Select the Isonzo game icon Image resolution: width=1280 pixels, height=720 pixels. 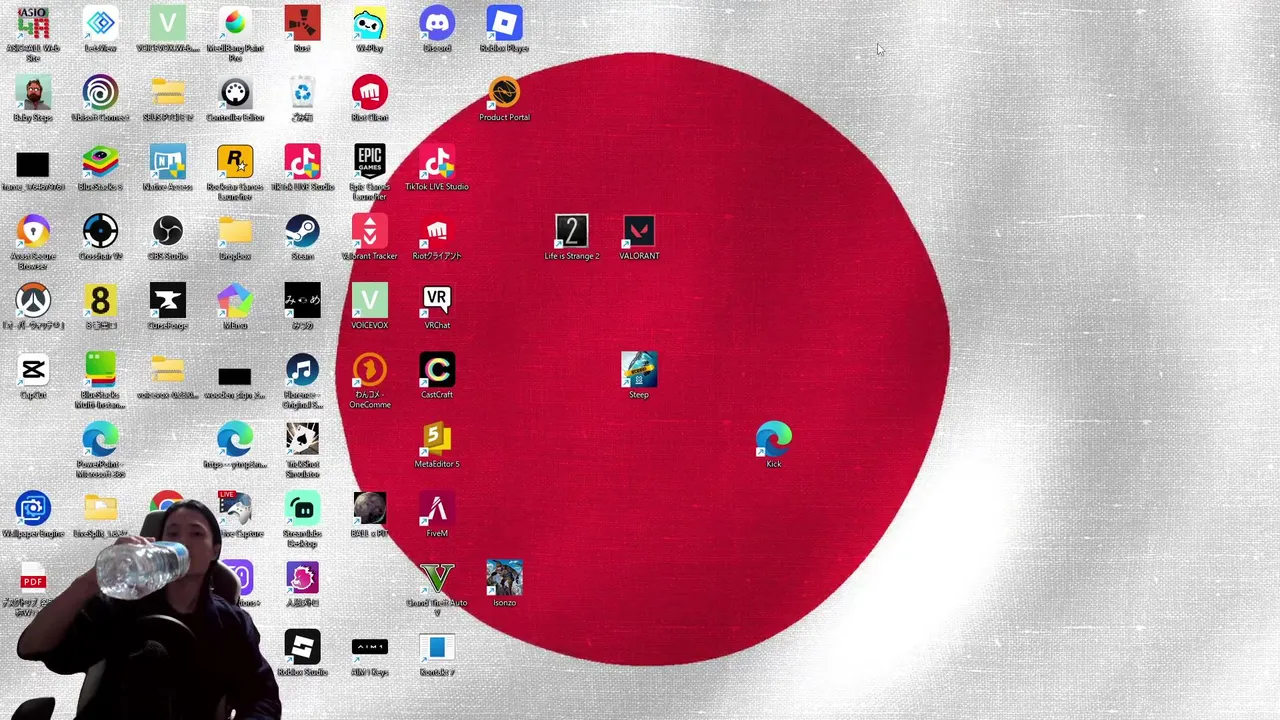(x=504, y=578)
